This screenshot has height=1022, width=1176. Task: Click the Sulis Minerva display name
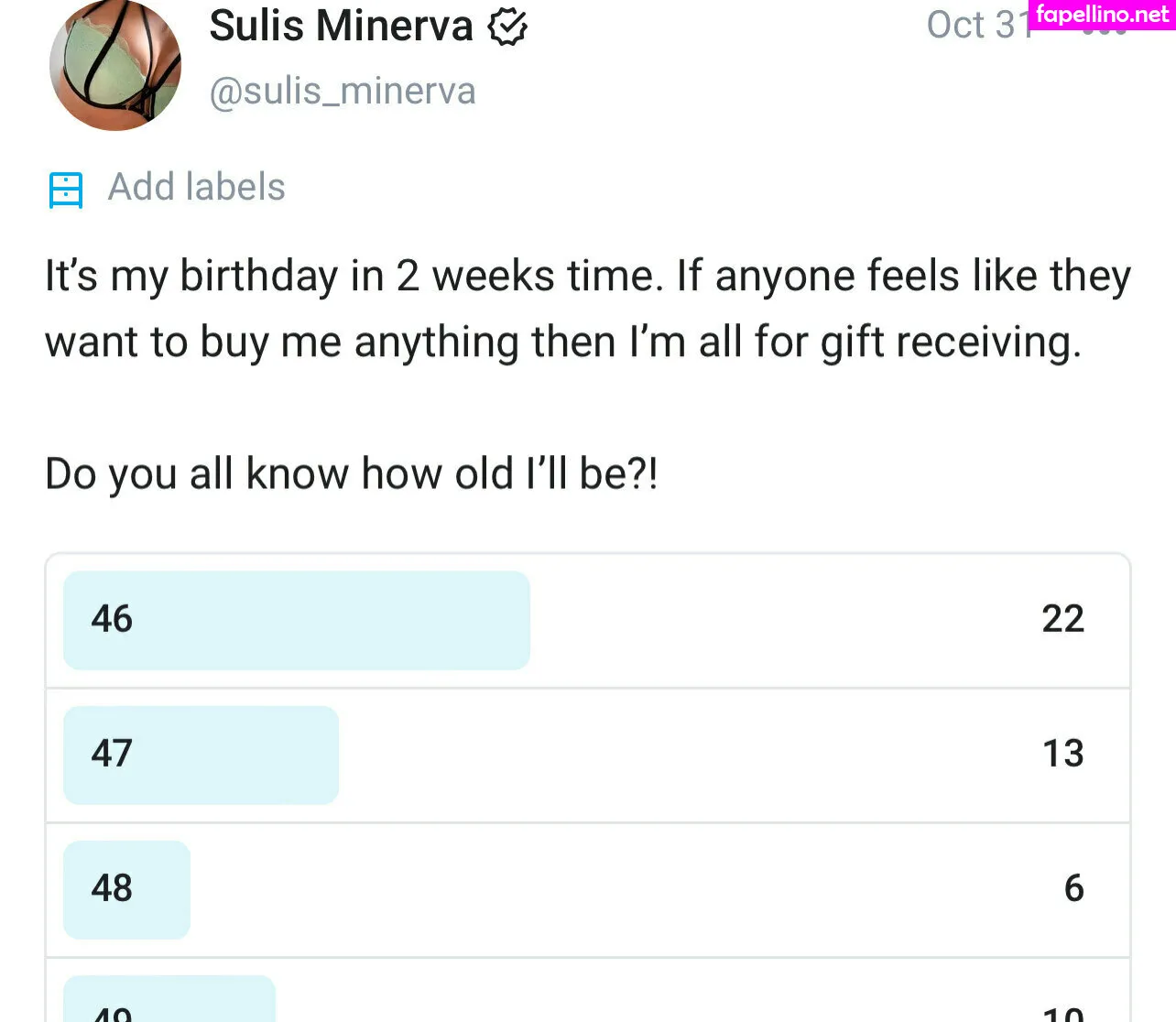click(x=341, y=27)
